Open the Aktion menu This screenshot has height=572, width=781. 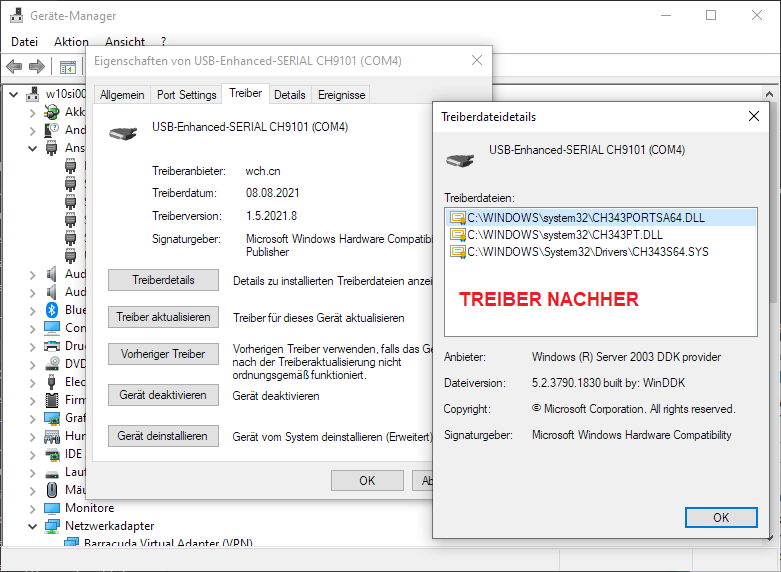coord(71,42)
